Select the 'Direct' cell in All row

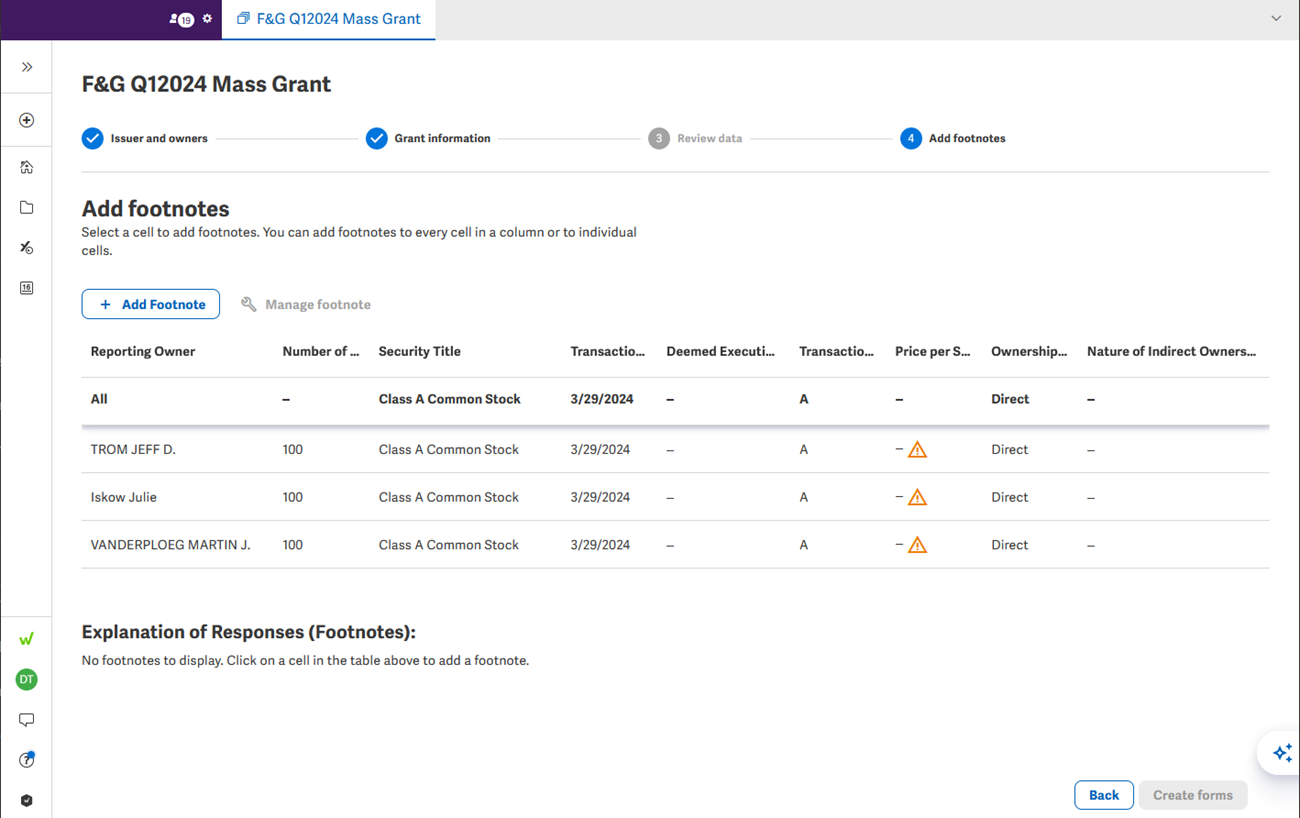coord(1010,399)
